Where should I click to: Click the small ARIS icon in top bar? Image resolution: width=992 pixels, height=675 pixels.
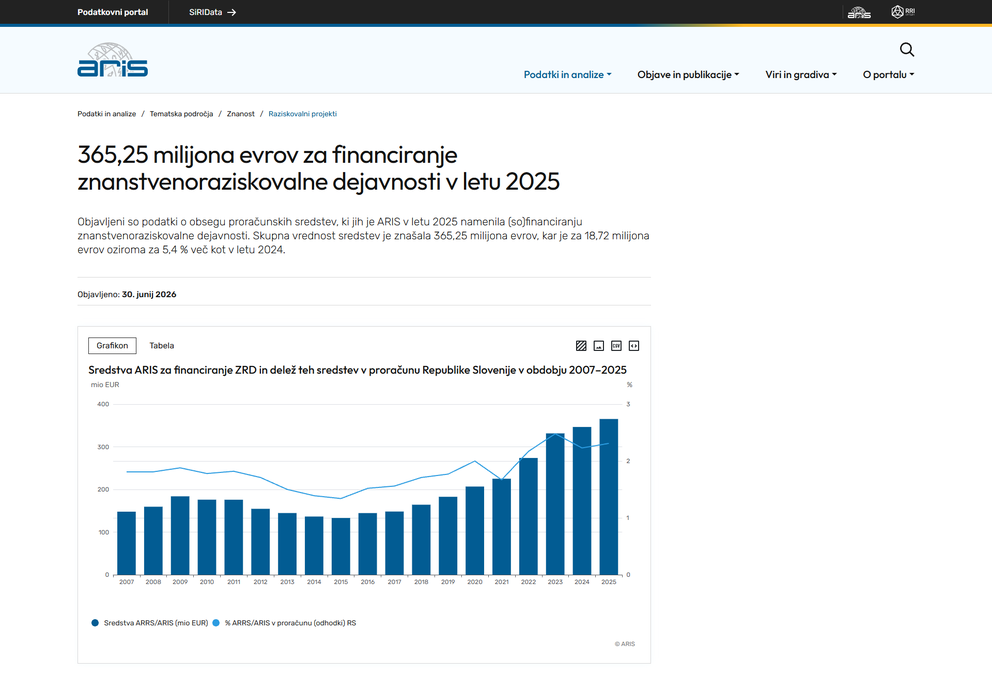click(859, 12)
